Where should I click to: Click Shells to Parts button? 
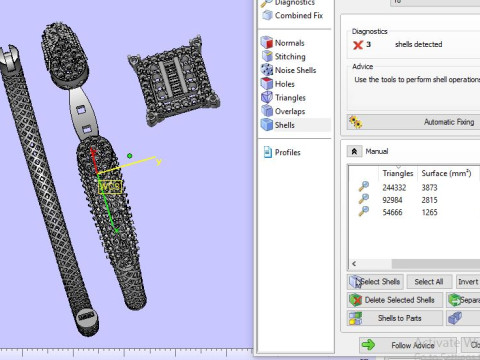[x=395, y=318]
